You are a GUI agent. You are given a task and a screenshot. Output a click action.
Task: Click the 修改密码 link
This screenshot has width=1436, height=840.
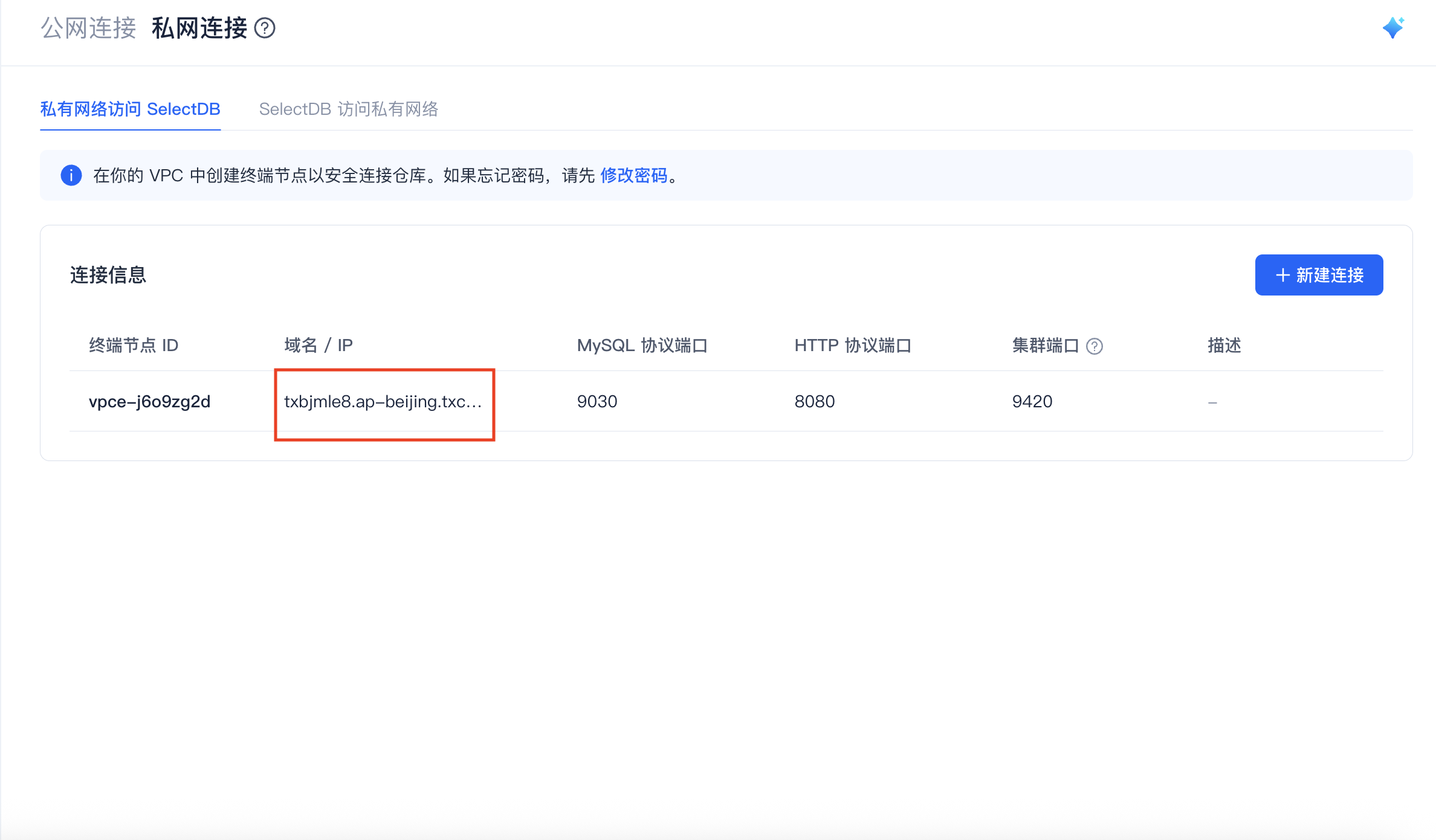pyautogui.click(x=634, y=175)
